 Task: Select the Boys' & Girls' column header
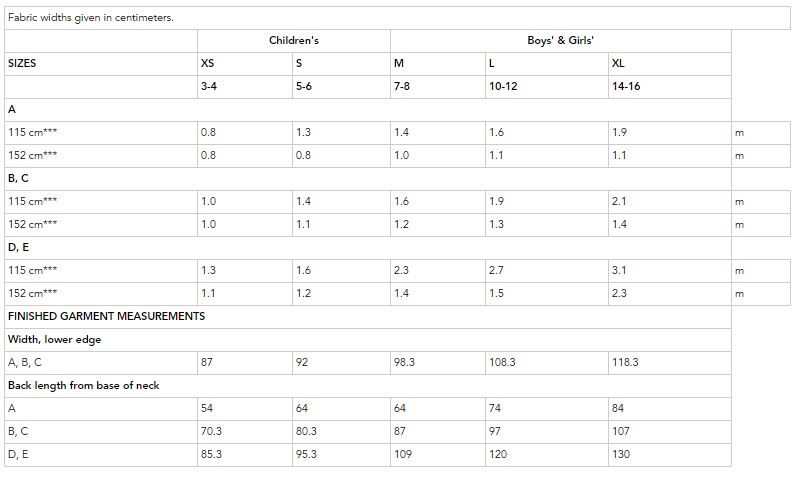click(560, 41)
